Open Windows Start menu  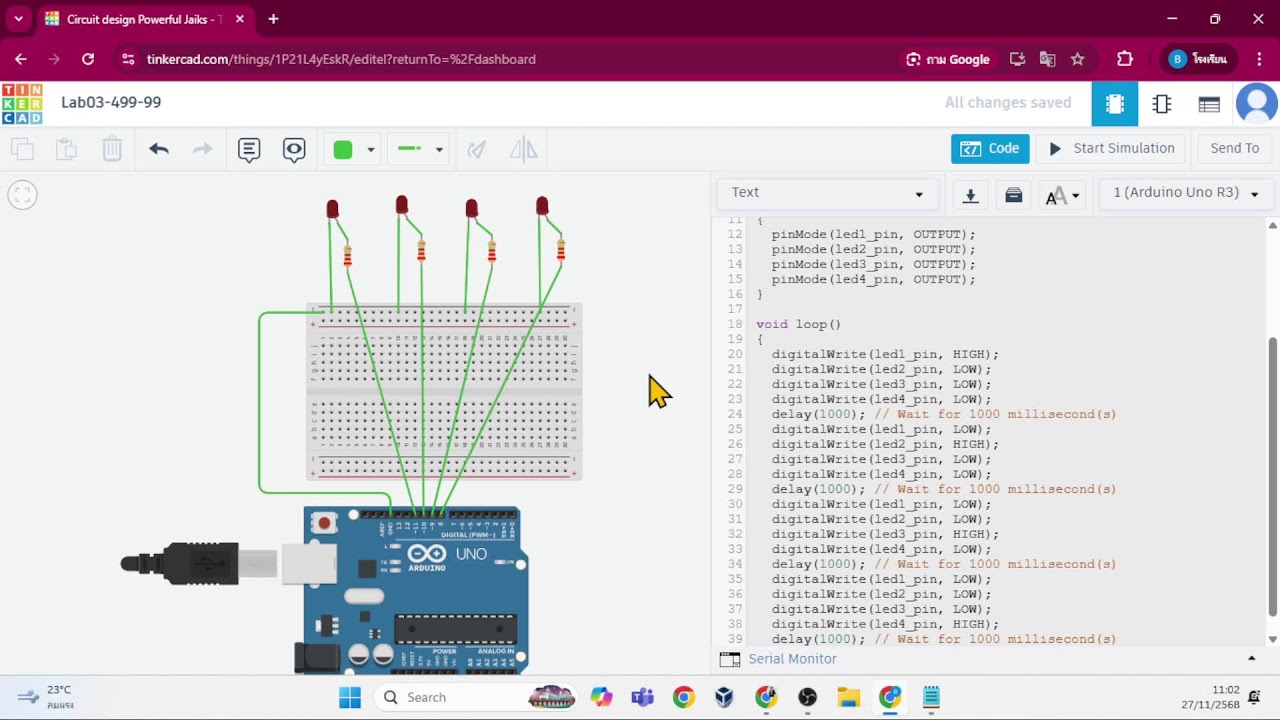[350, 697]
